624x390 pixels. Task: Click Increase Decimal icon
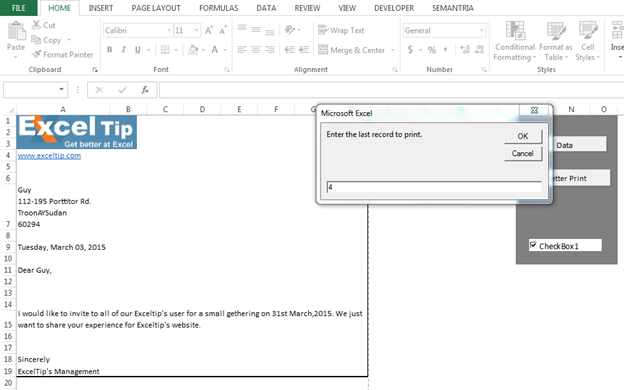(x=465, y=50)
